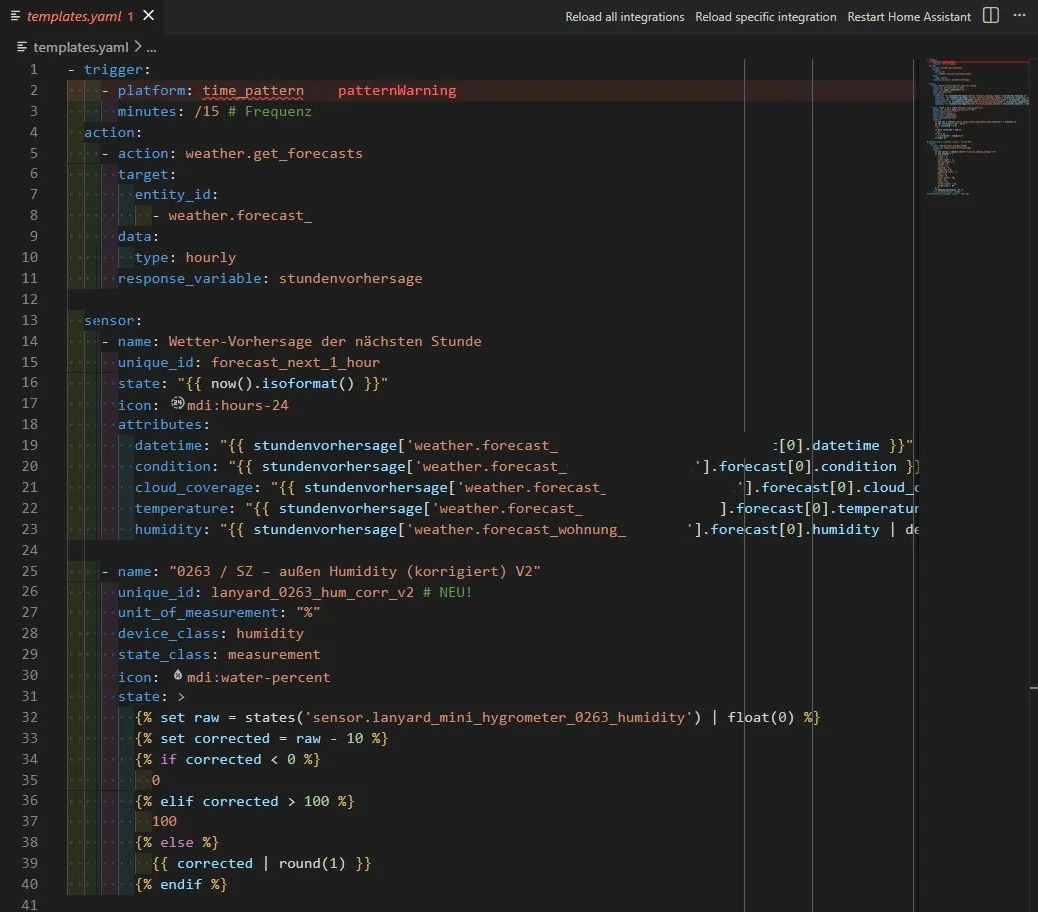Run Restart Home Assistant
Image resolution: width=1038 pixels, height=912 pixels.
tap(908, 16)
